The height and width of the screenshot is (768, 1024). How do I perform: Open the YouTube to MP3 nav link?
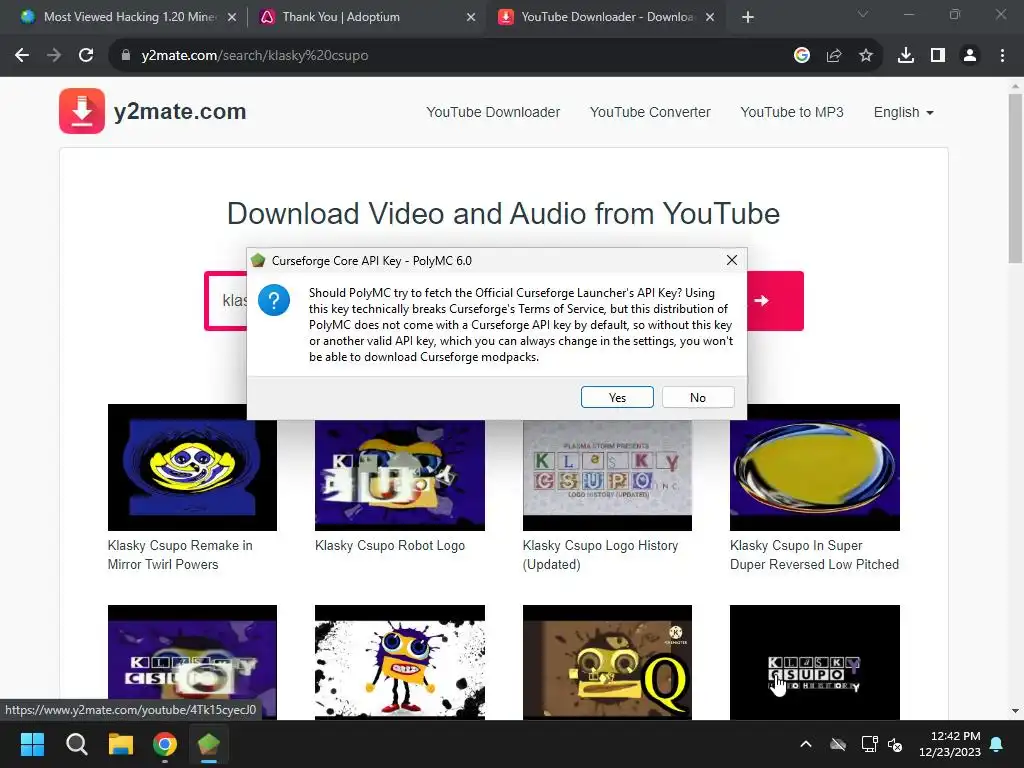pos(792,112)
